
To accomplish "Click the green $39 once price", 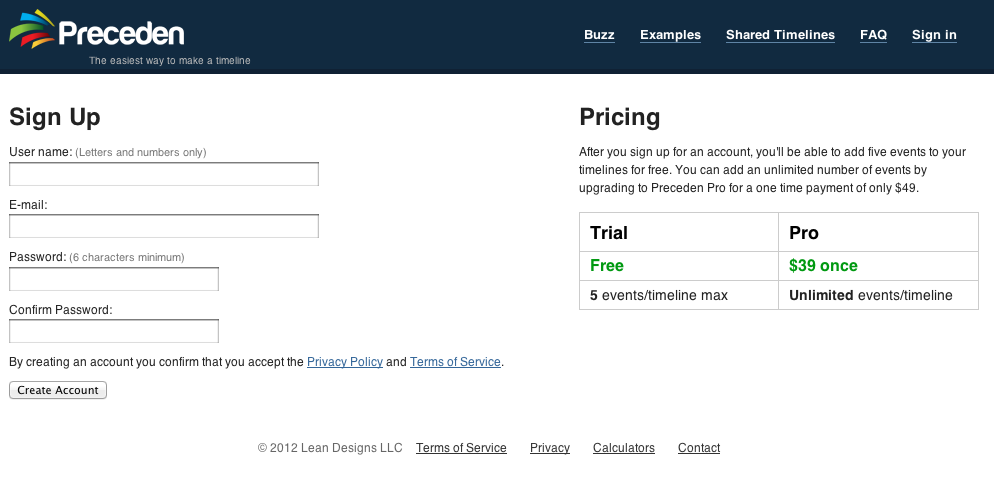I will point(823,266).
